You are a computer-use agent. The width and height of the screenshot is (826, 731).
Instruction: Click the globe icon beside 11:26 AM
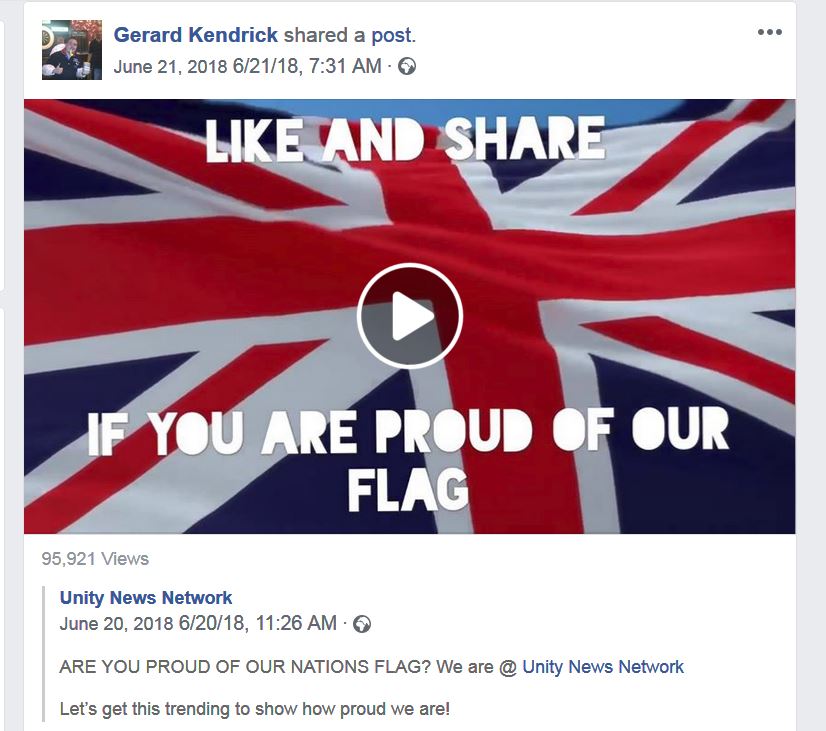pos(361,624)
